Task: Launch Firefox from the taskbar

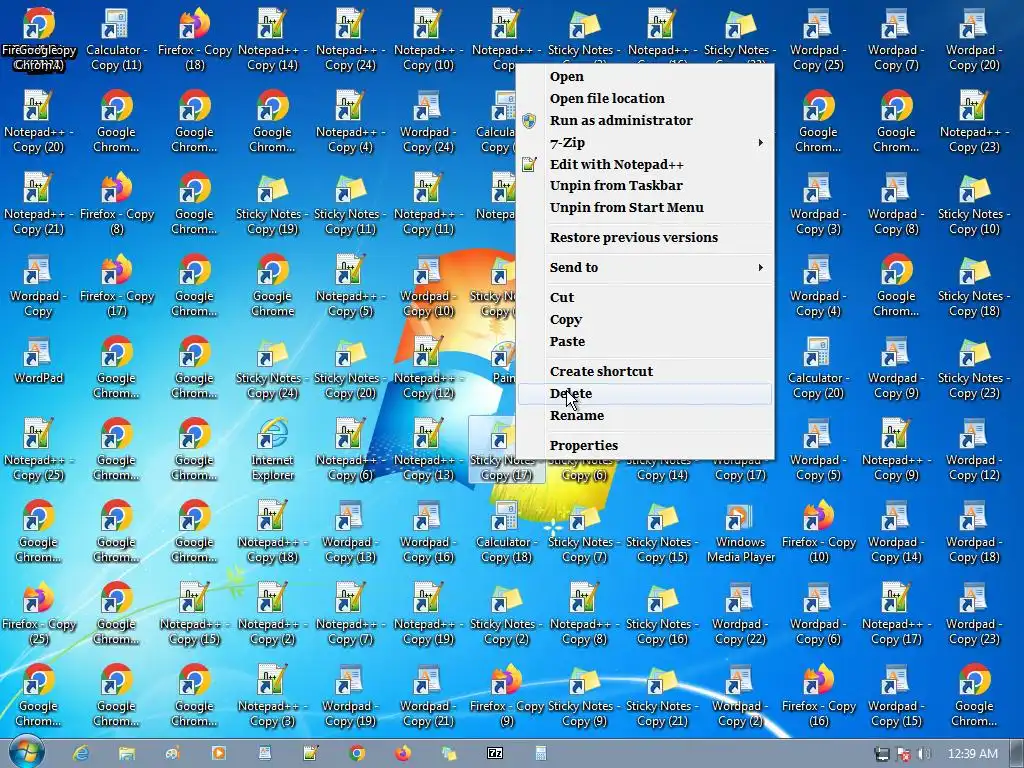Action: tap(402, 754)
